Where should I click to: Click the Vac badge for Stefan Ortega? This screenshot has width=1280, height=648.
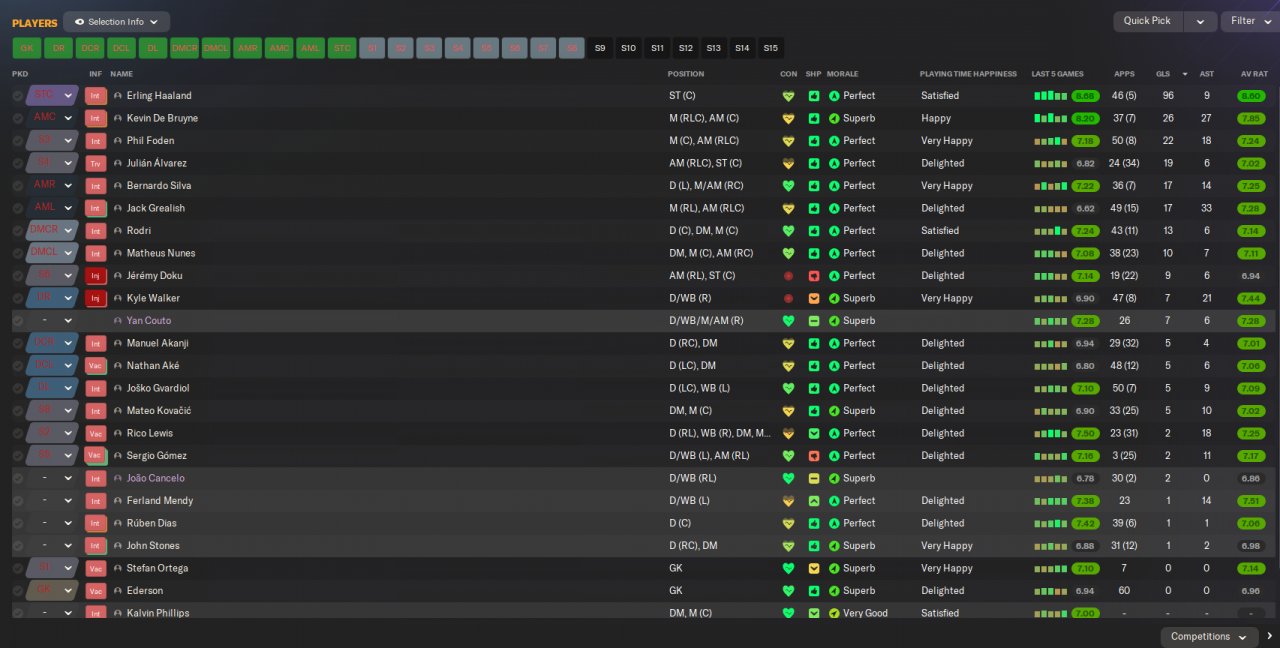pyautogui.click(x=95, y=568)
